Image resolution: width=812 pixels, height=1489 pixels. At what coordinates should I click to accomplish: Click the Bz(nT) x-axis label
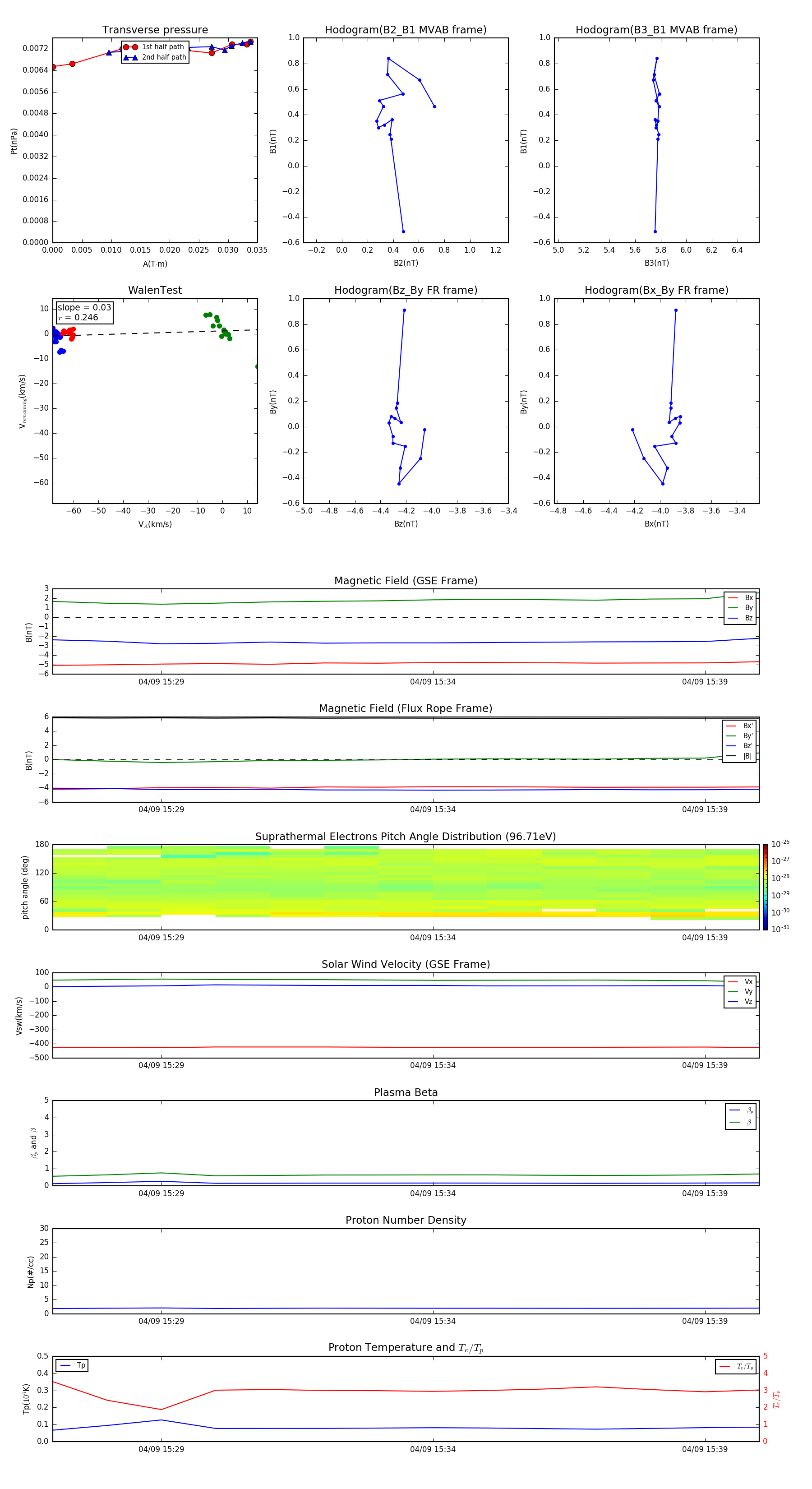click(406, 524)
